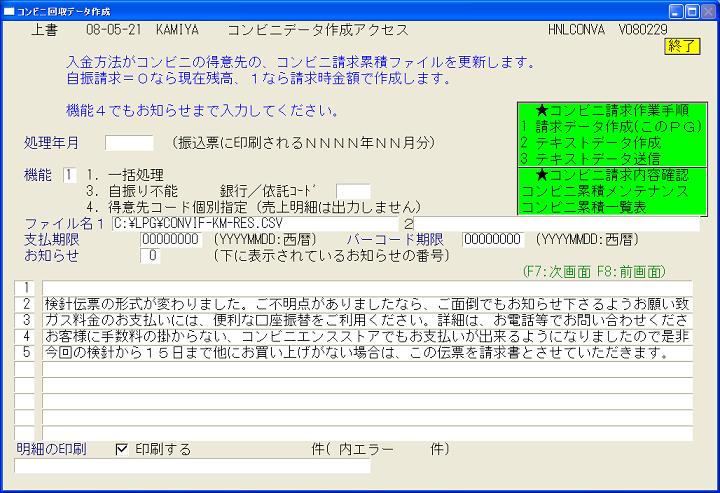Image resolution: width=720 pixels, height=493 pixels.
Task: Select 2 テキストデータ作成 step
Action: 591,143
